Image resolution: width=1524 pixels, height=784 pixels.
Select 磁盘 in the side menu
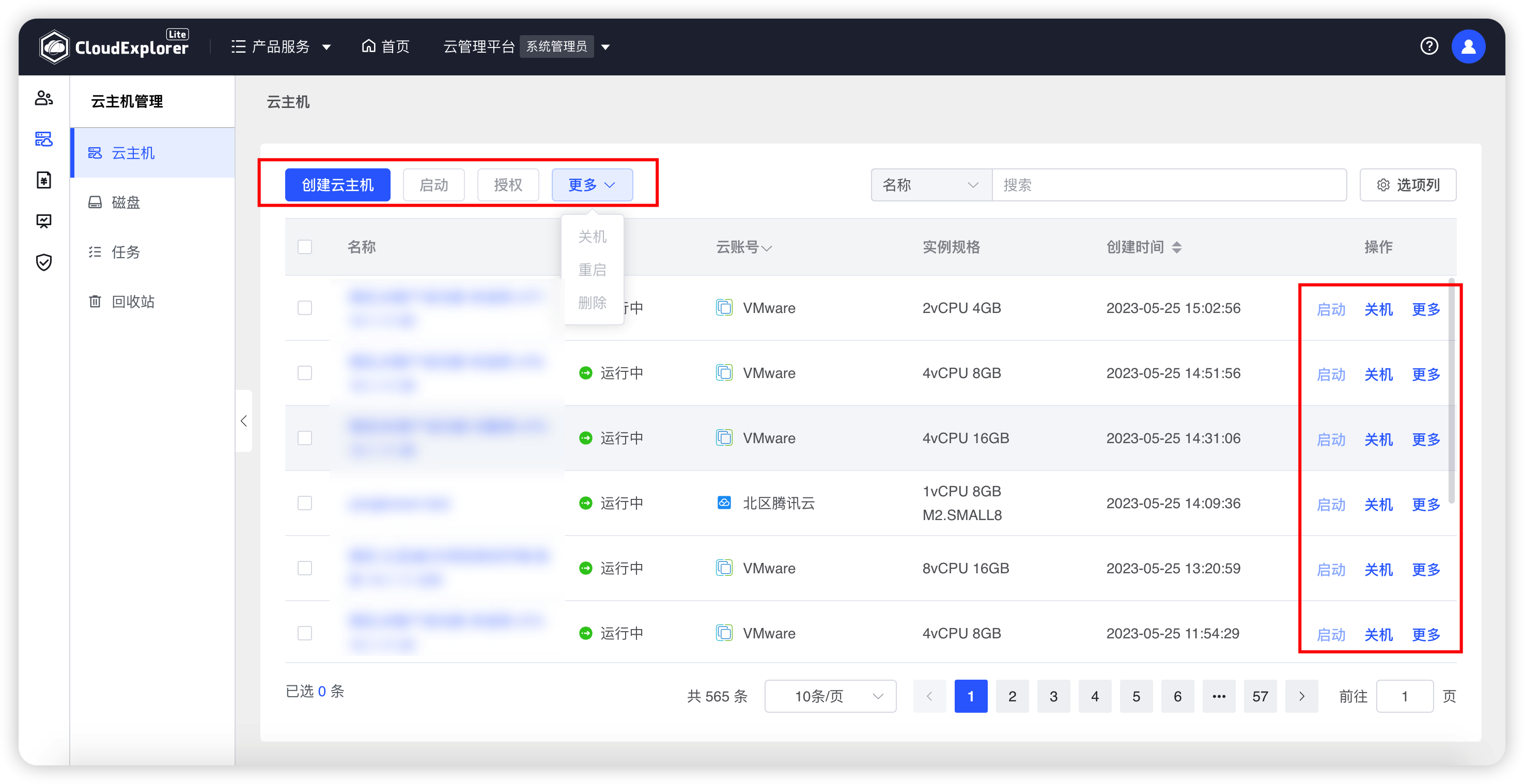point(153,202)
